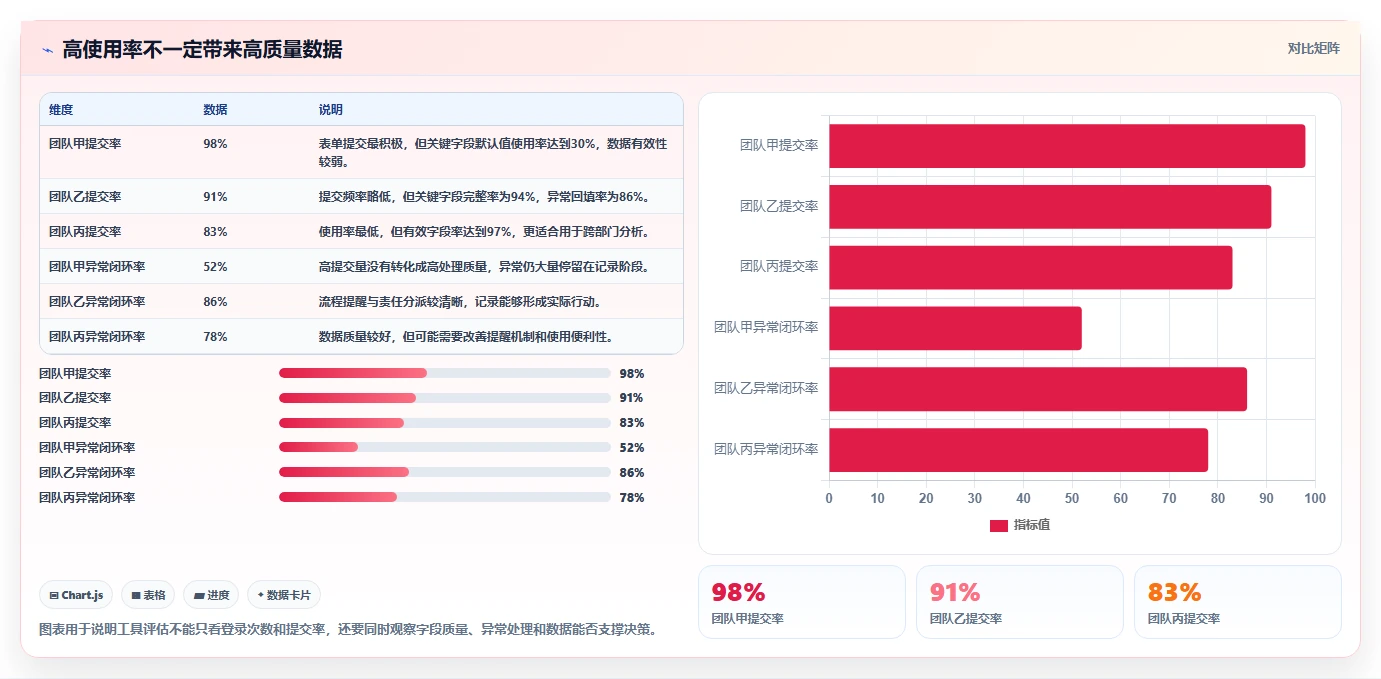Click the 数据 column header
Screen dimensions: 1381x679
215,110
